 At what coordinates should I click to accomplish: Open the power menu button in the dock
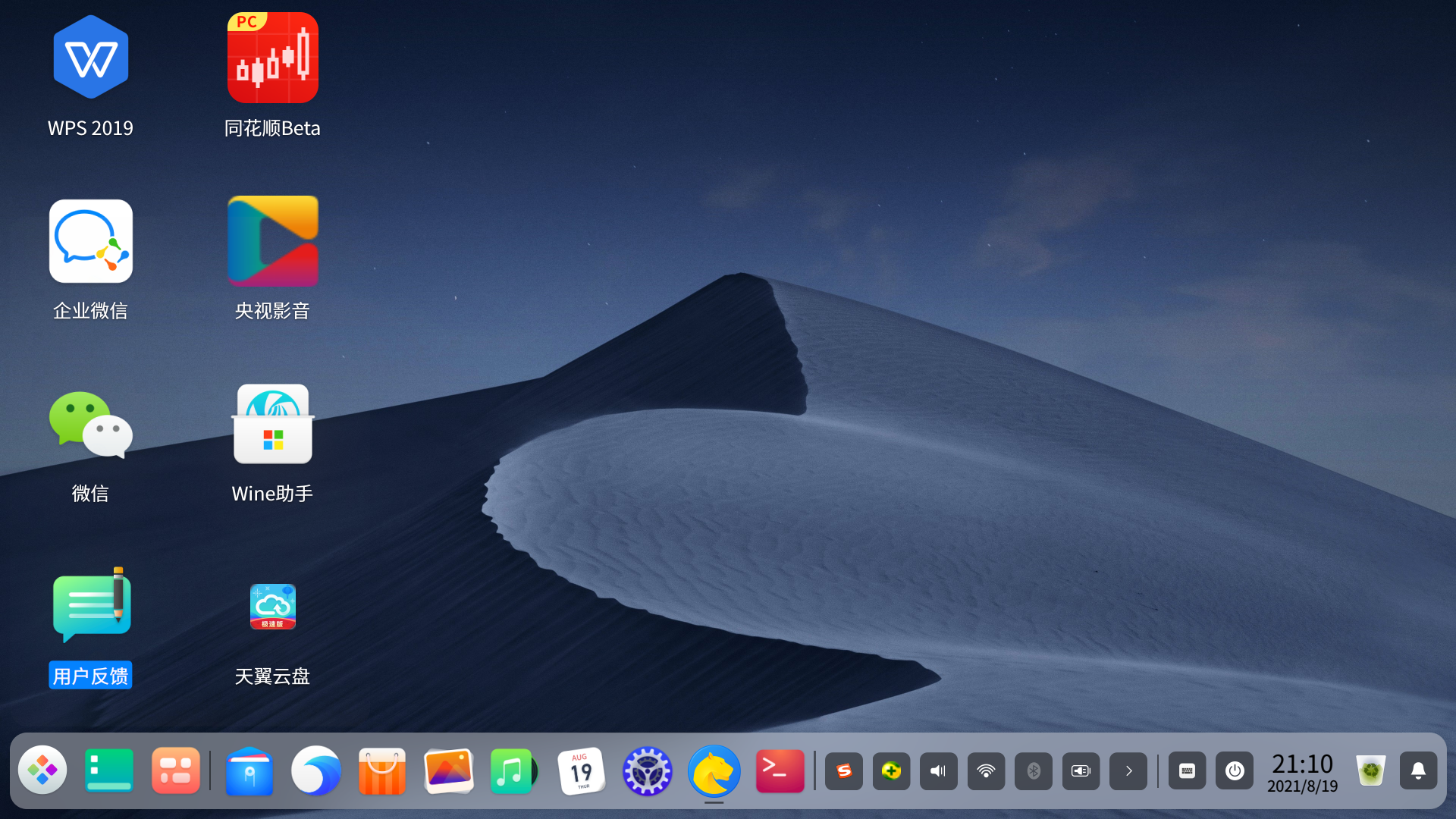pyautogui.click(x=1234, y=771)
